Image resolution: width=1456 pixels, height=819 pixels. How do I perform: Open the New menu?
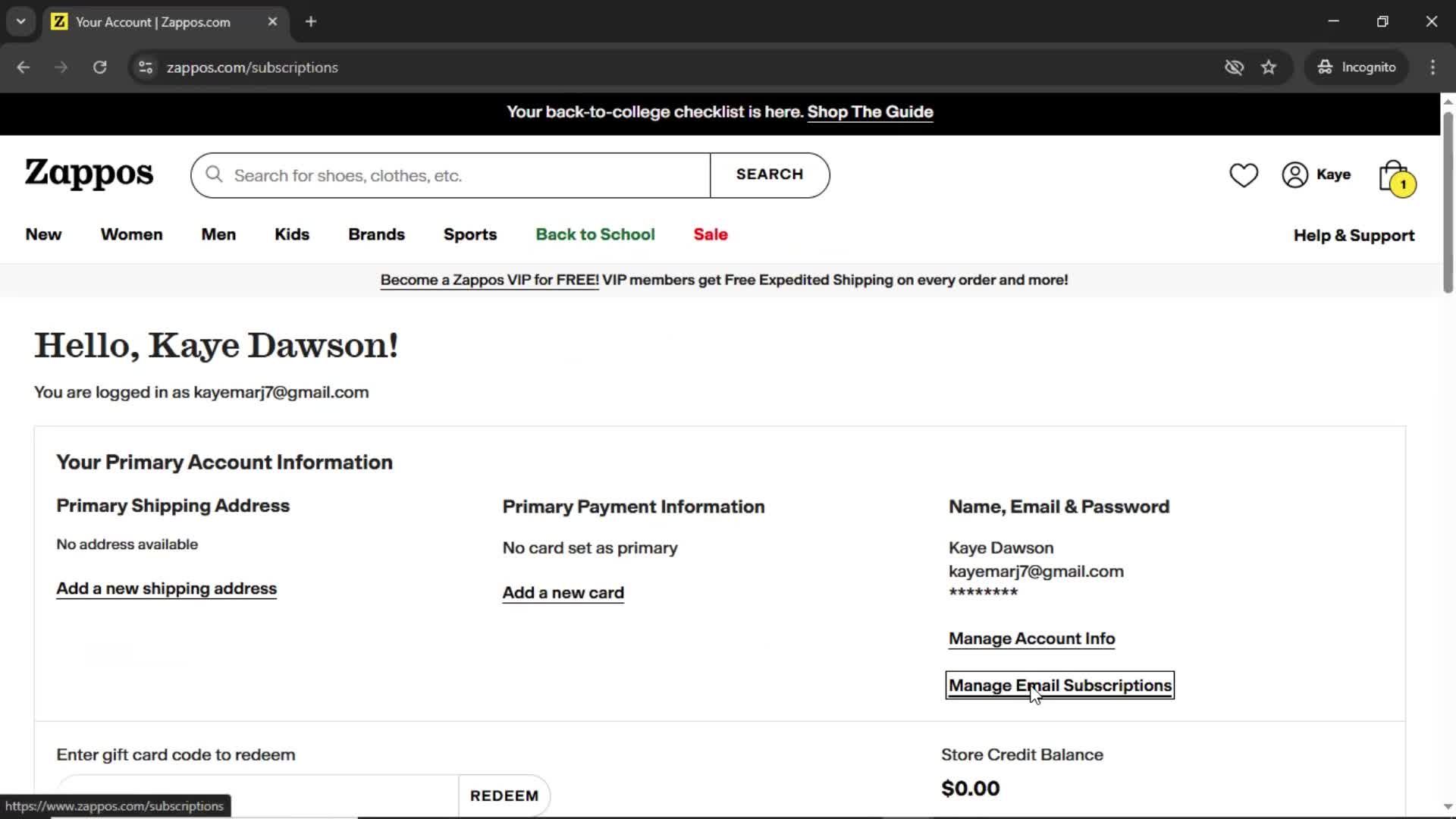click(43, 235)
